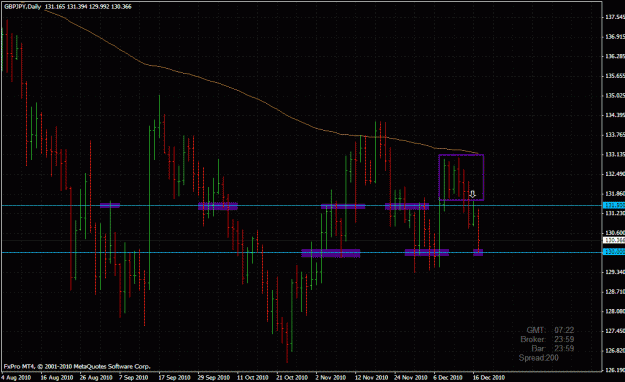Click the 7 Sep 2010 date label
This screenshot has width=625, height=382.
(x=134, y=377)
